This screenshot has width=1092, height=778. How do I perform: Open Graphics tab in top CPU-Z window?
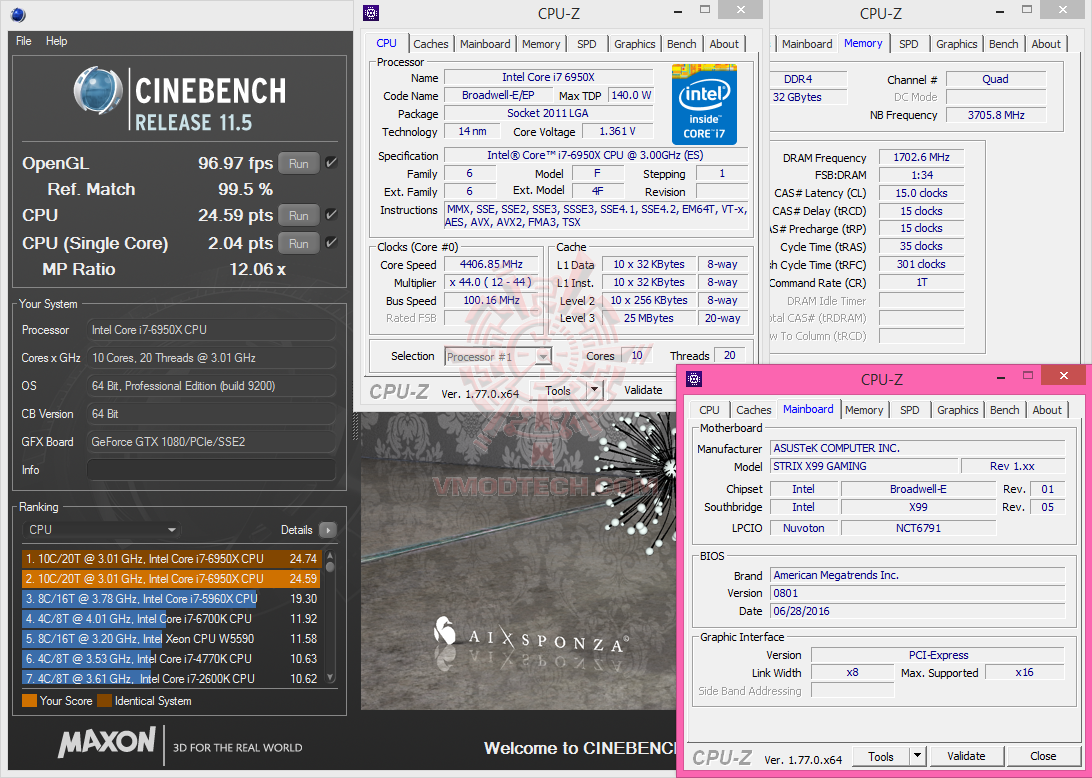tap(634, 44)
